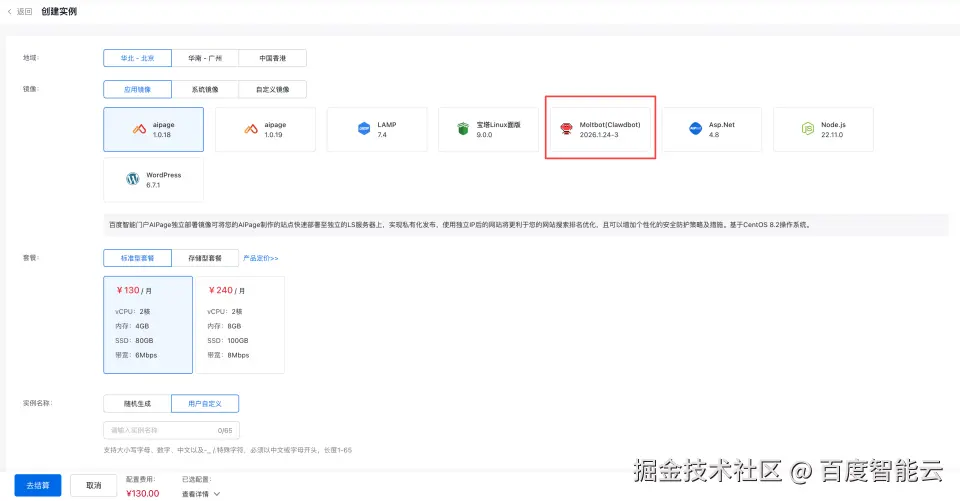Click the 内存: 8GB spec line
Viewport: 960px width, 501px height.
point(224,326)
